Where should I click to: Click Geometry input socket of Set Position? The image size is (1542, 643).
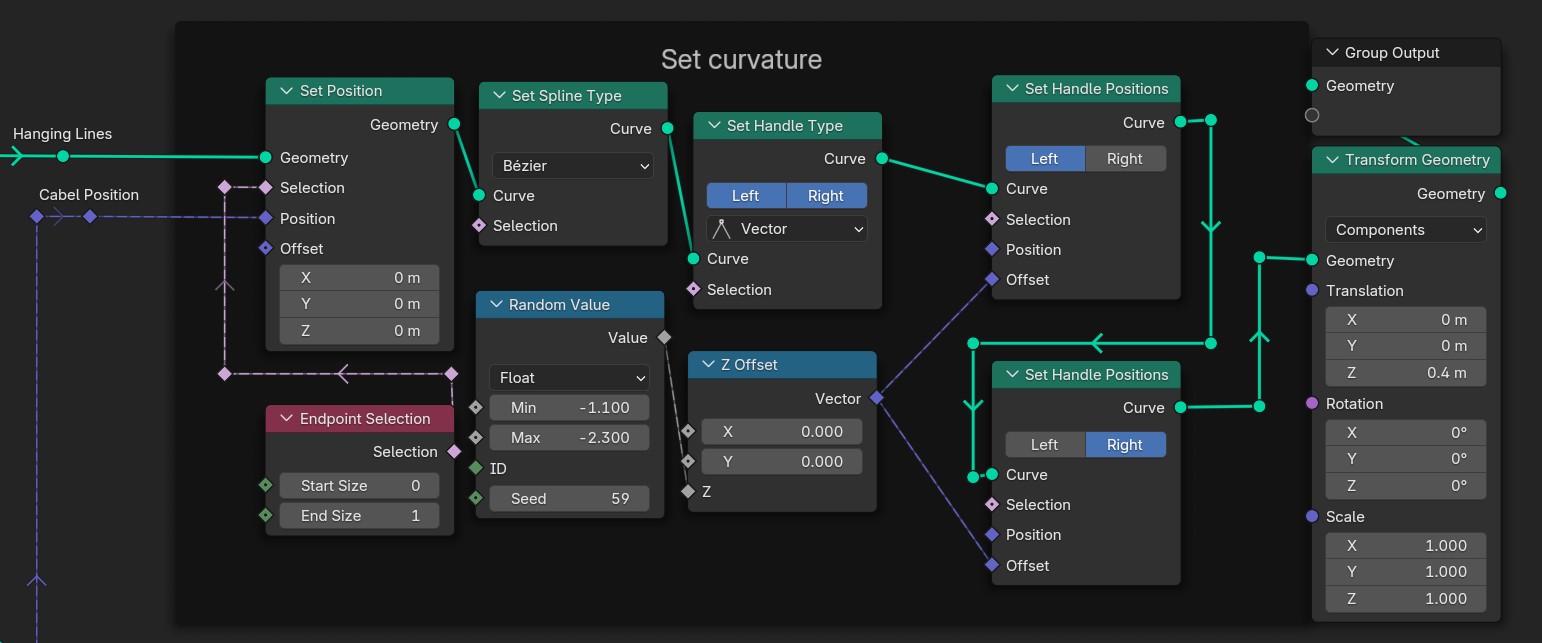click(x=265, y=157)
